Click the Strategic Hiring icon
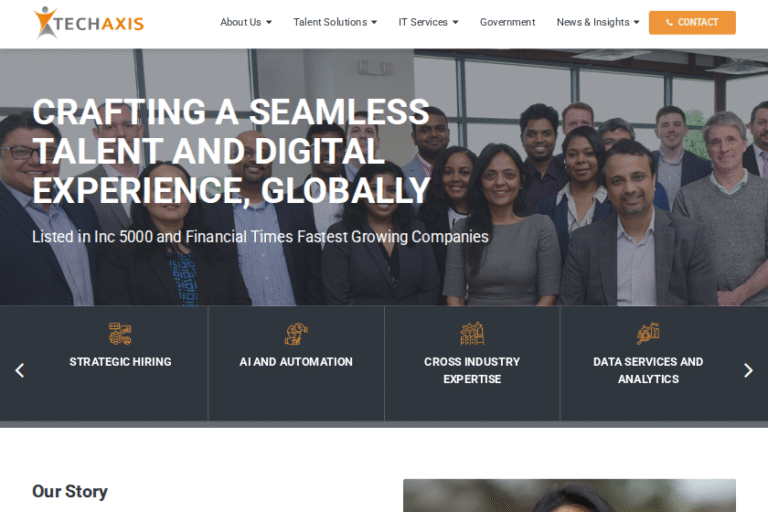The height and width of the screenshot is (512, 768). point(120,334)
